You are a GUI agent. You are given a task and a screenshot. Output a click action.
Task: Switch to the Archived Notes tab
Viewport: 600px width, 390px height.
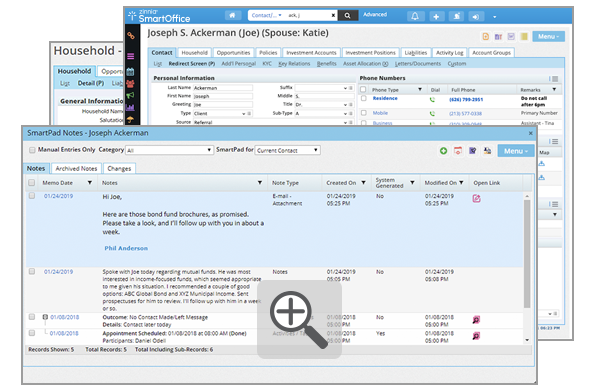click(x=76, y=168)
